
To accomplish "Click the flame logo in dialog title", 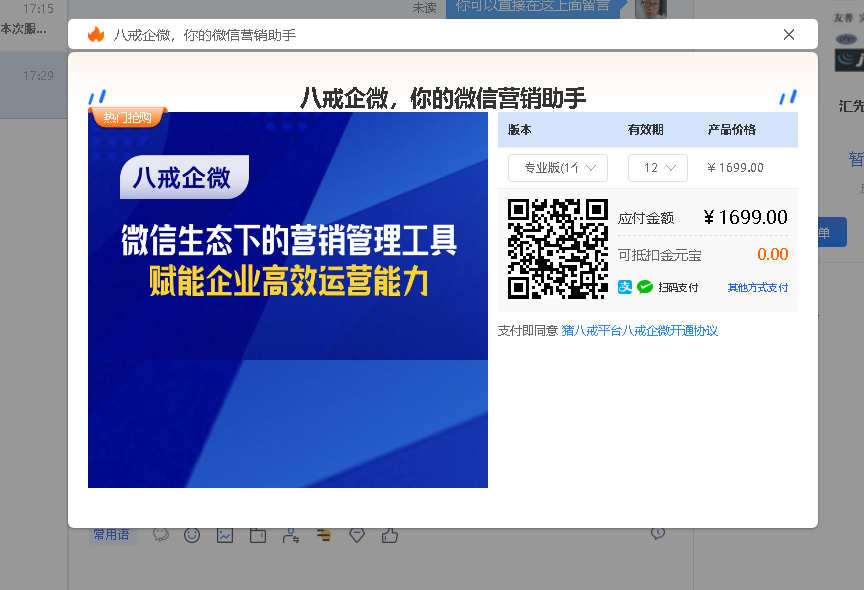I will pos(96,35).
